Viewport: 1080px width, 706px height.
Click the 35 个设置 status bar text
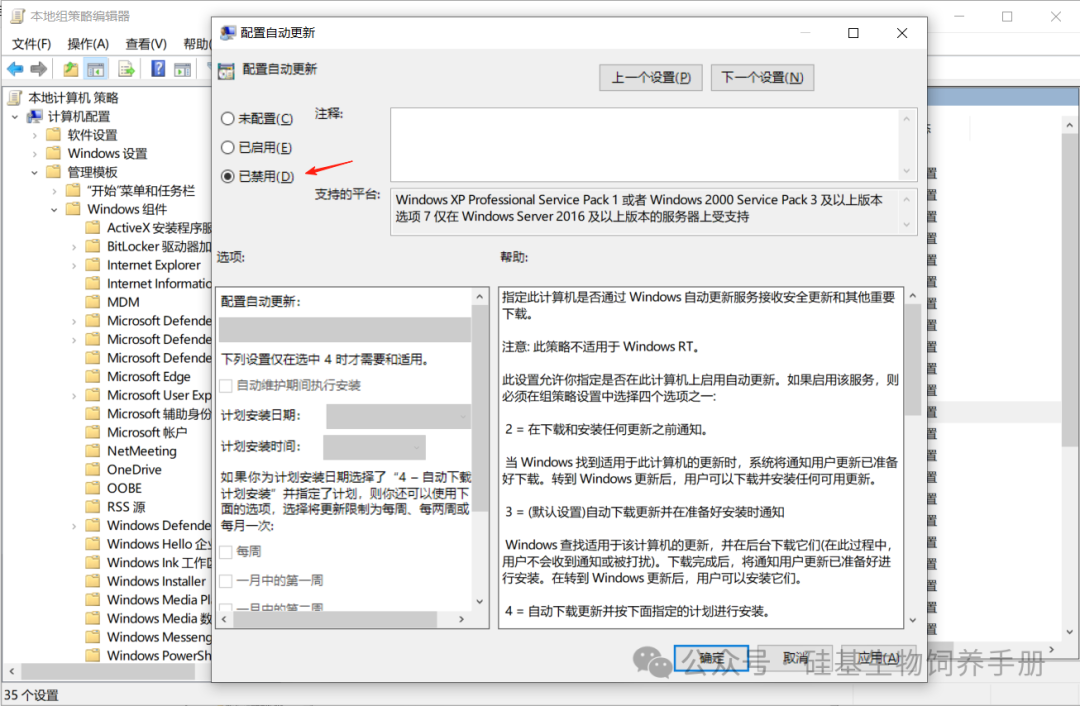point(32,695)
